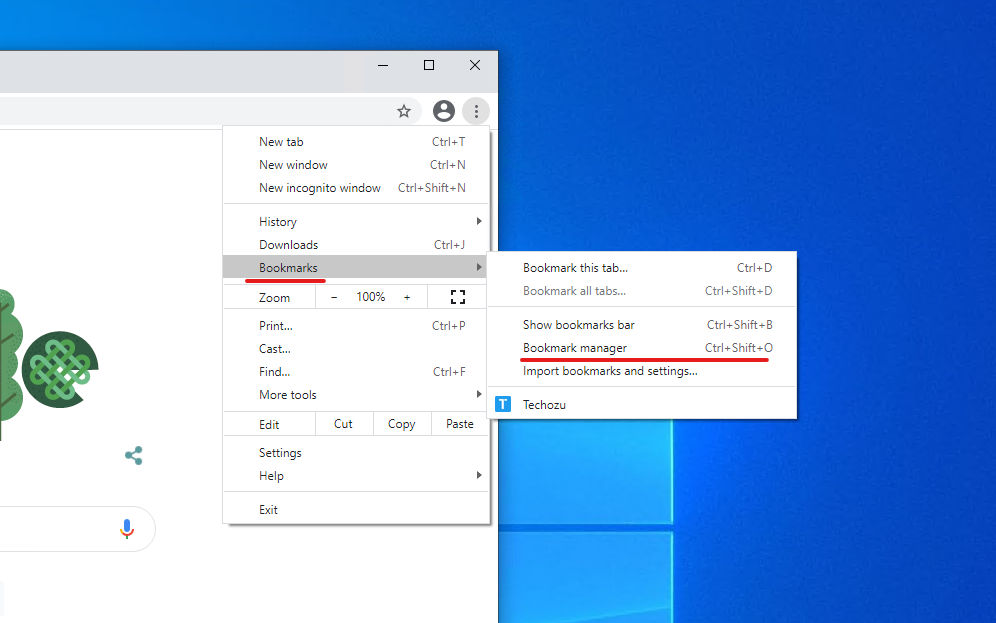
Task: Open the Techozu bookmark
Action: pos(642,405)
